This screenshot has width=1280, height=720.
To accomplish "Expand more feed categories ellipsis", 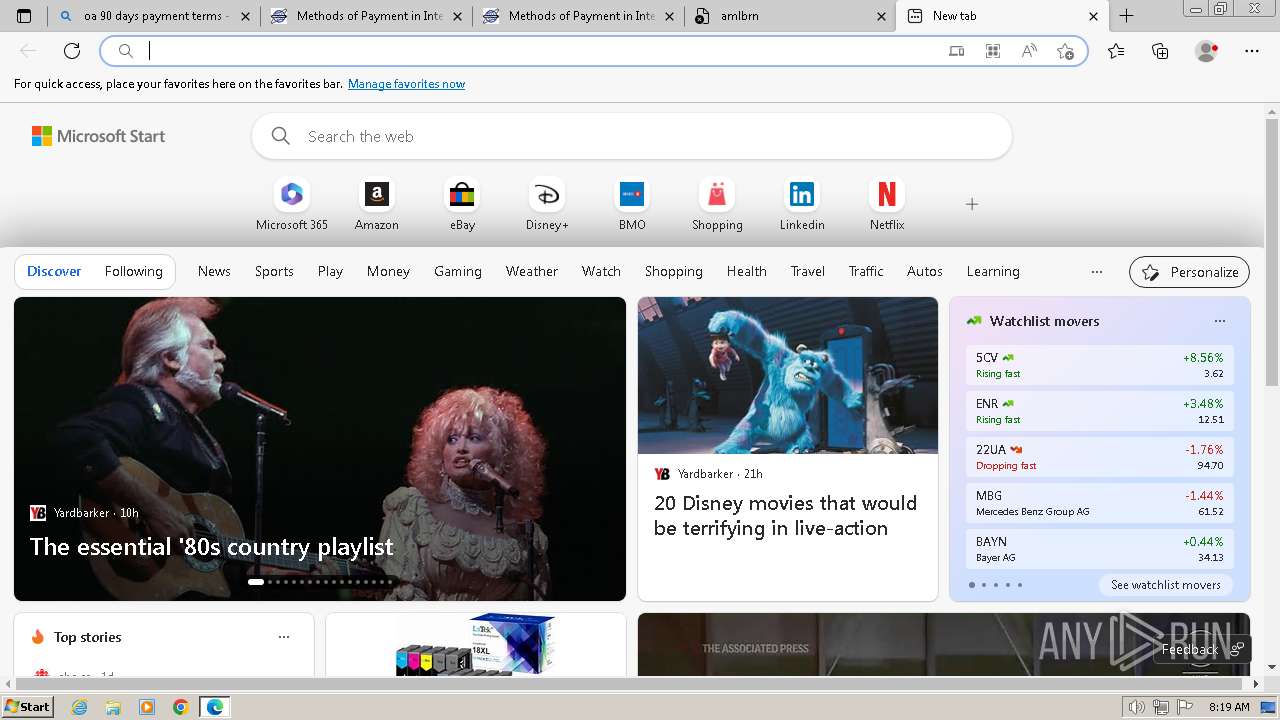I will coord(1097,271).
